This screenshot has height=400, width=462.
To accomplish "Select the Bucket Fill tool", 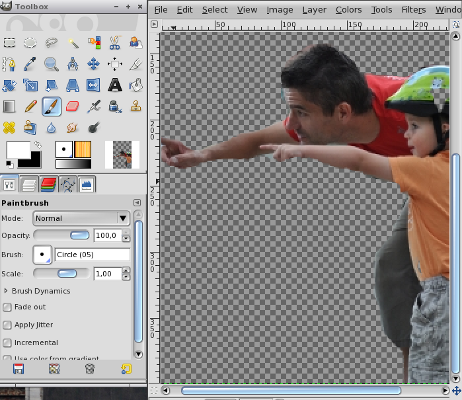I will (136, 85).
